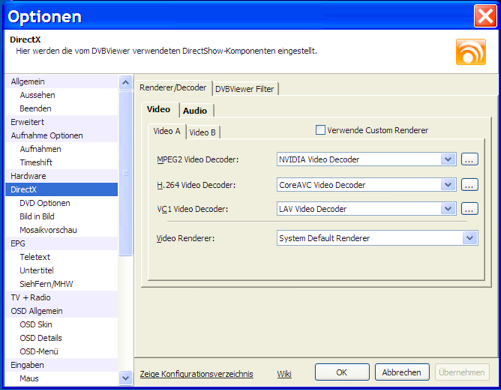Image resolution: width=501 pixels, height=390 pixels.
Task: Open Zeige Konfigurationsverzeichnis link
Action: coord(196,374)
